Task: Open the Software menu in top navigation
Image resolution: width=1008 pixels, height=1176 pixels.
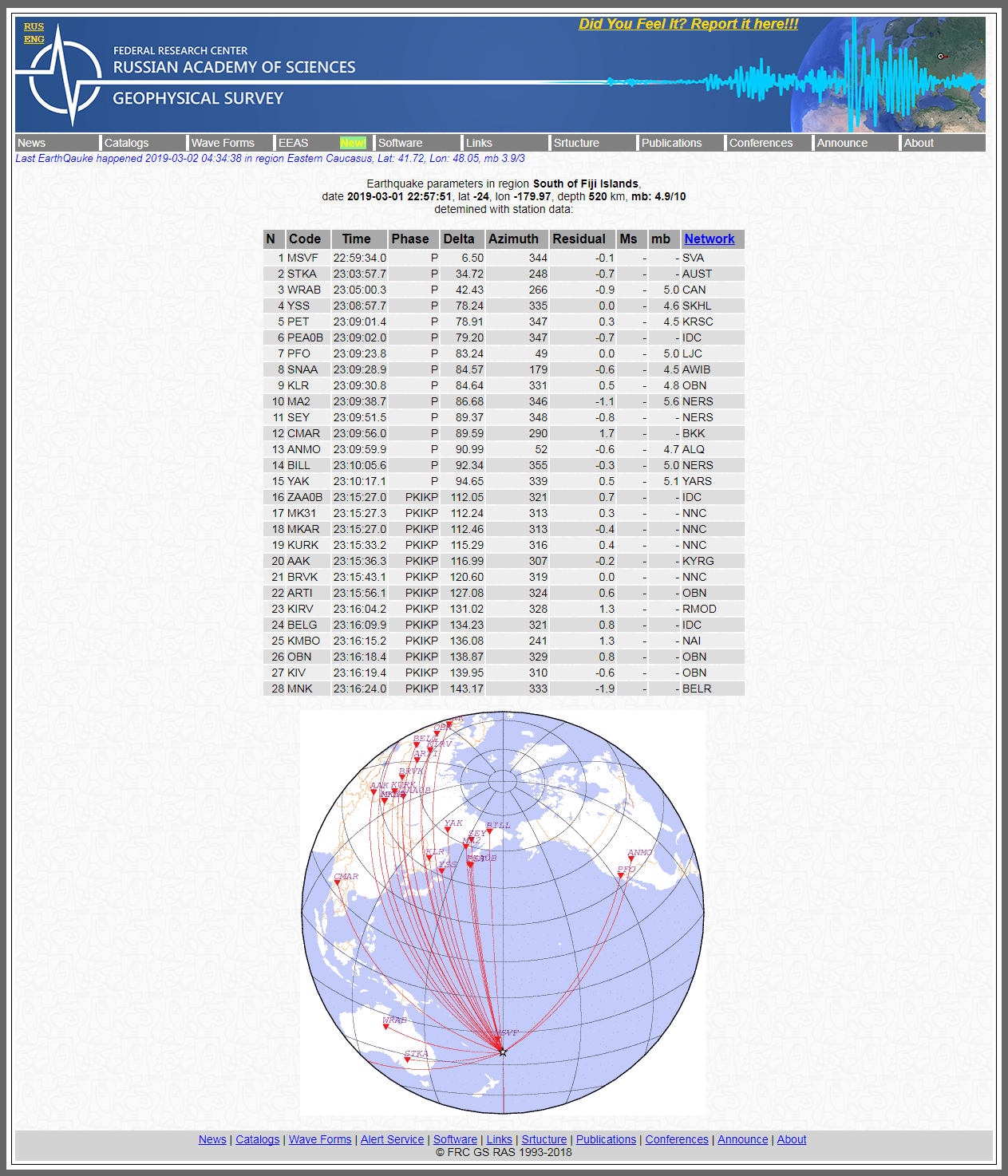Action: pyautogui.click(x=400, y=143)
